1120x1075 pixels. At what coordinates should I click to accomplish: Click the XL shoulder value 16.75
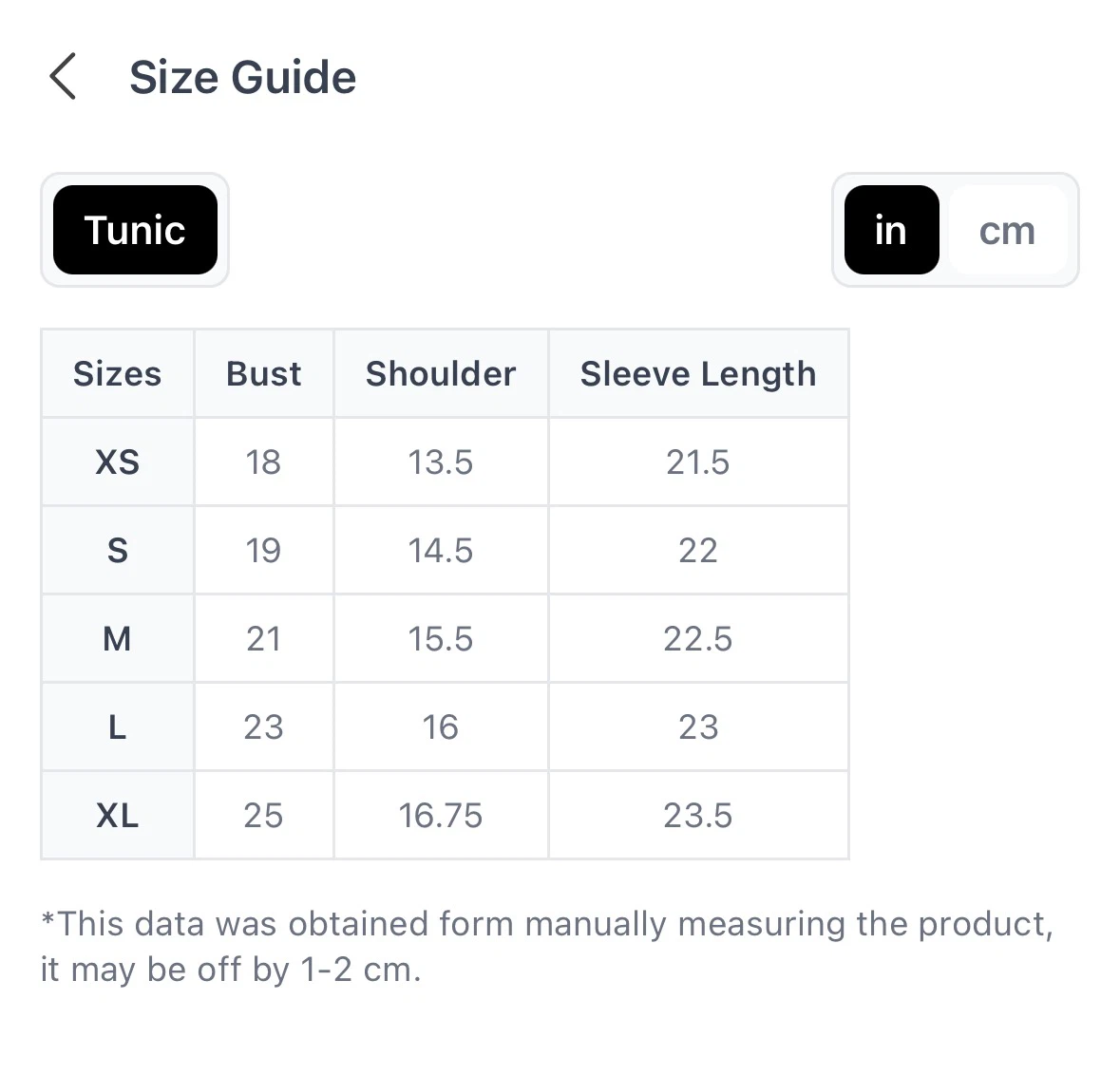tap(441, 815)
